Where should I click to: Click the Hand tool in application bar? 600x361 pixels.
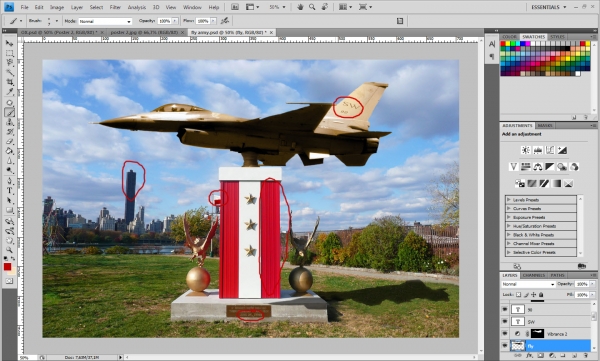(300, 7)
